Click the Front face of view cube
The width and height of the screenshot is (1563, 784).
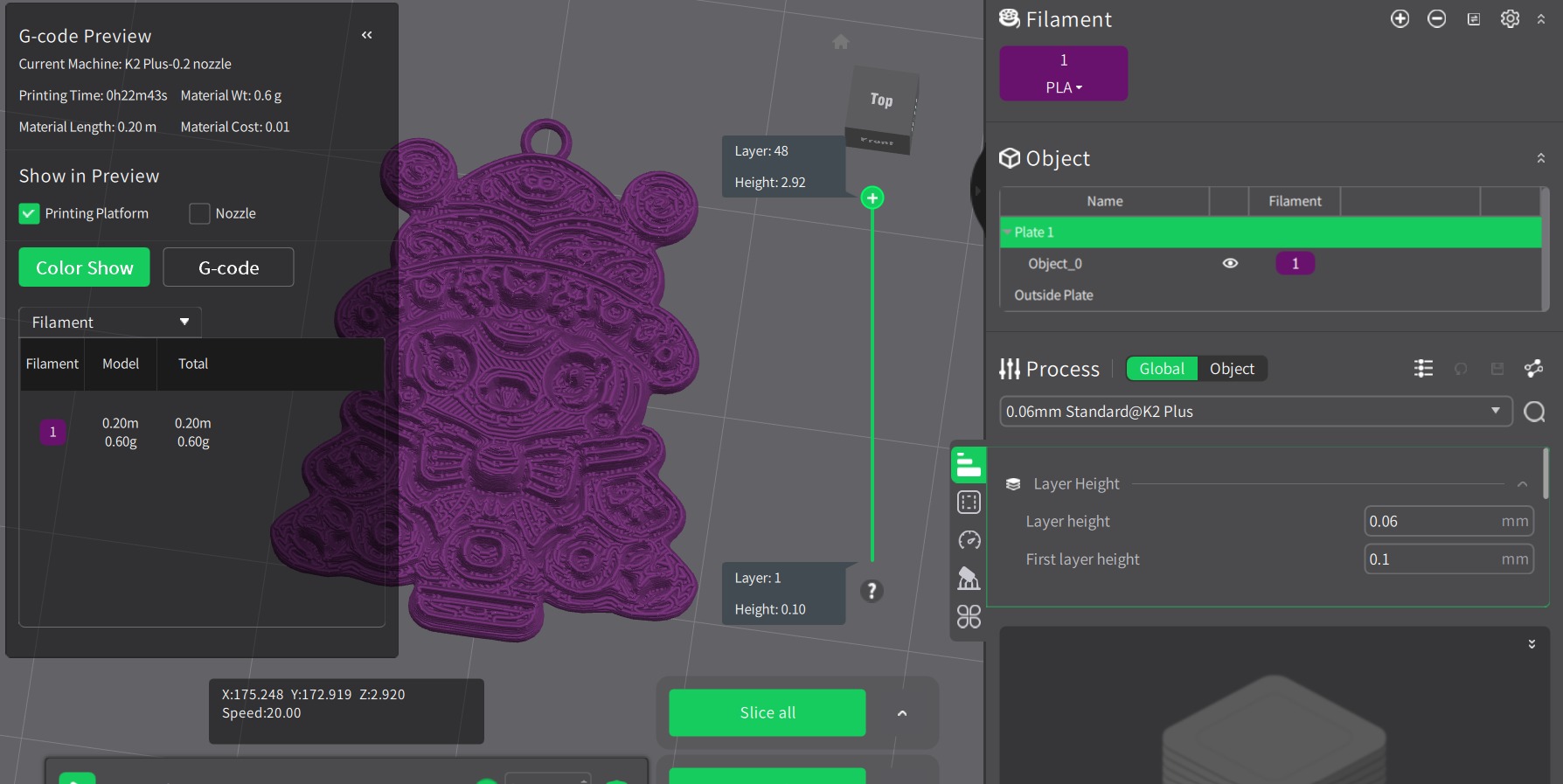coord(878,141)
